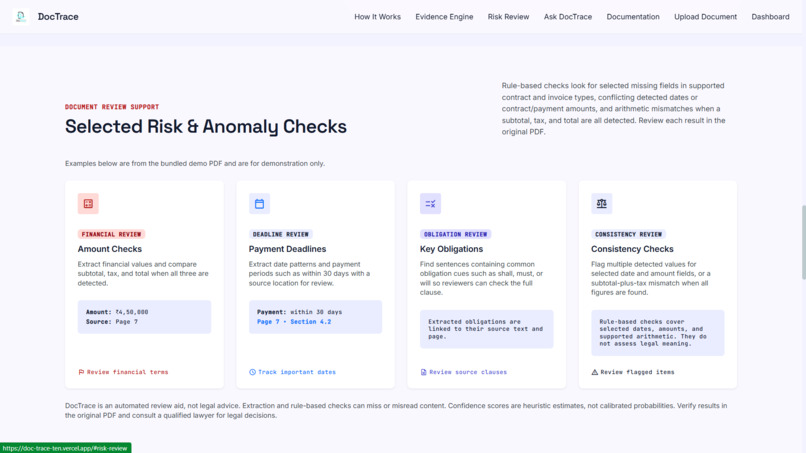Click the Payment: within 30 days line
The image size is (806, 453).
299,312
